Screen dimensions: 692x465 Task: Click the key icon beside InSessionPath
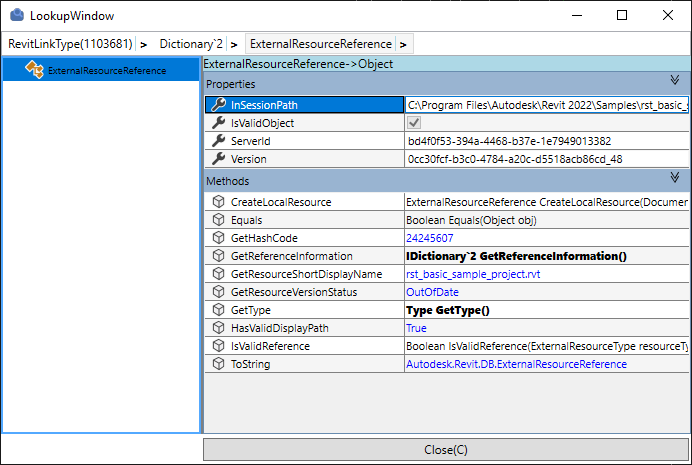click(218, 105)
